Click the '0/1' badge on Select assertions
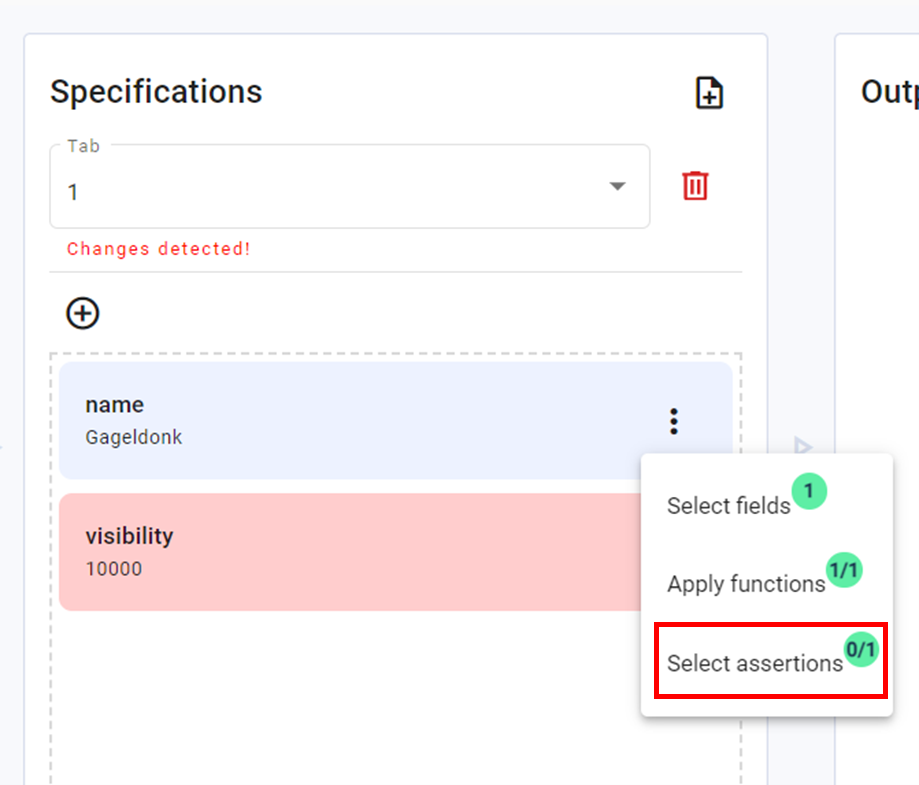Viewport: 919px width, 785px height. [x=861, y=650]
